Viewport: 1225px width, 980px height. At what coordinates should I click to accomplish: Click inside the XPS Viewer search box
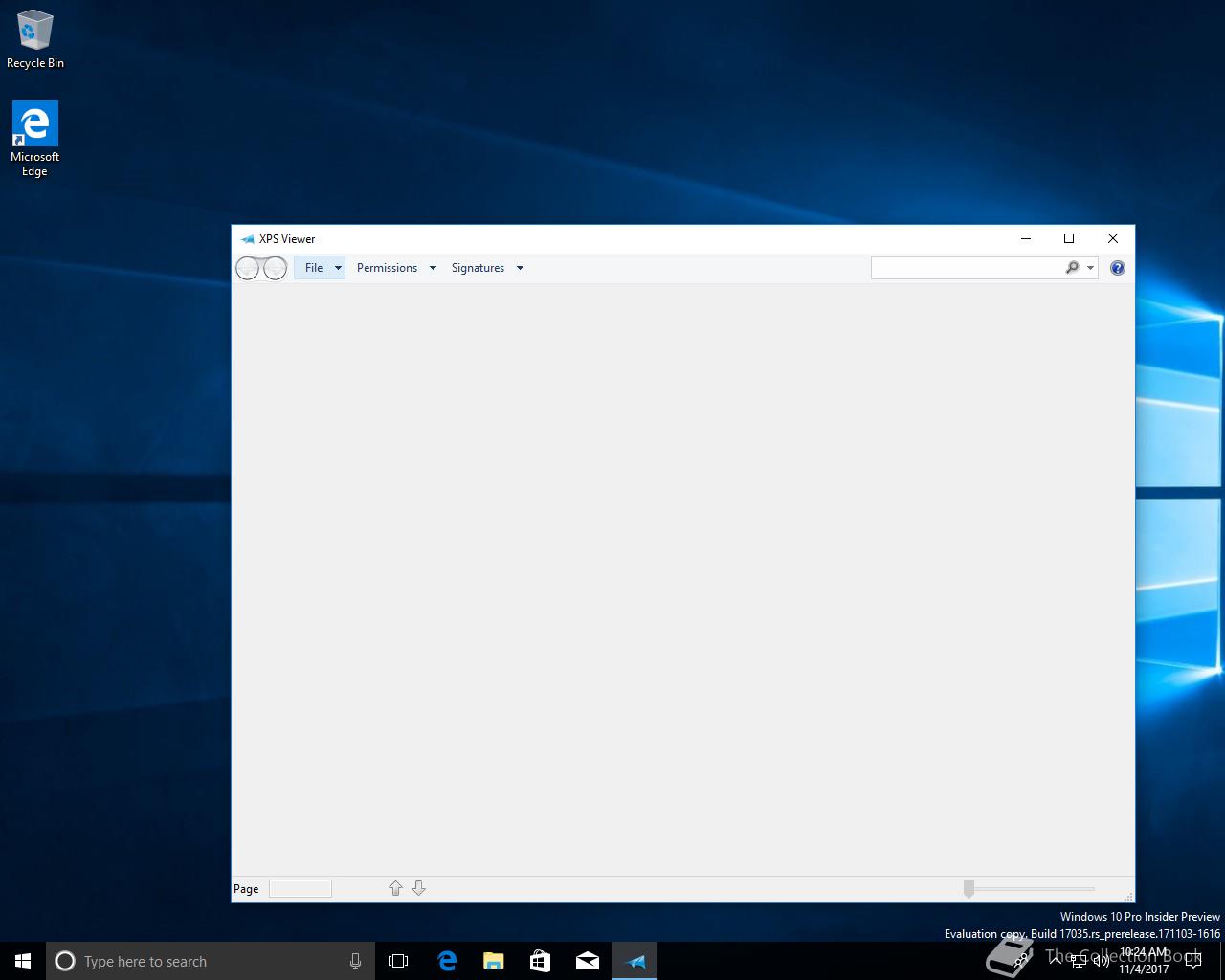(x=967, y=268)
